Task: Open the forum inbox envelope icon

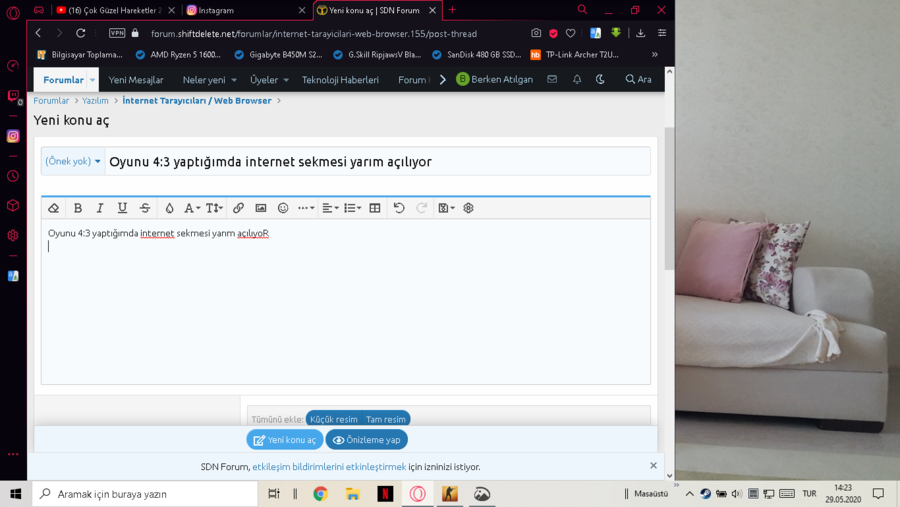Action: coord(552,79)
